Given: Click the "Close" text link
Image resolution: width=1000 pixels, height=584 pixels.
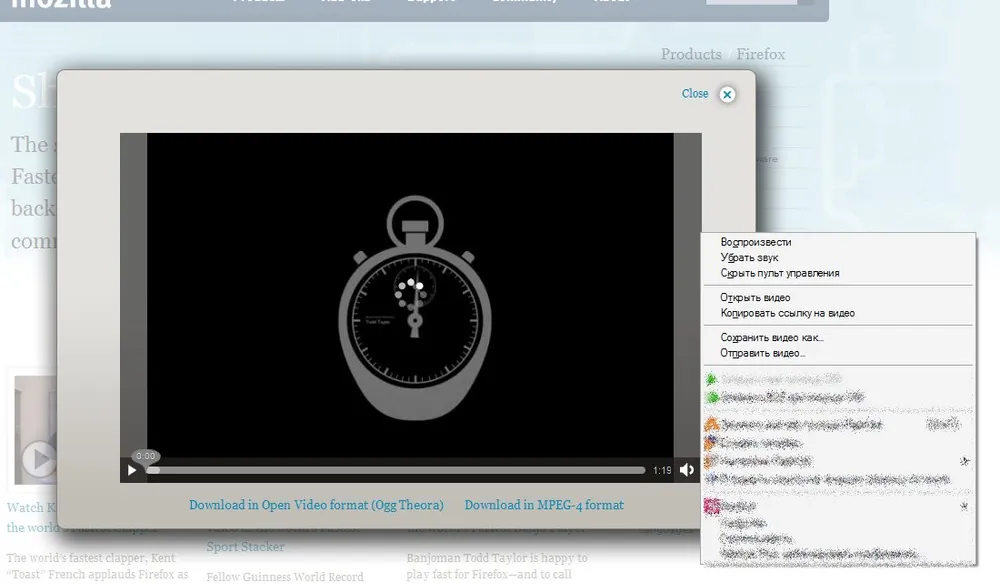Looking at the screenshot, I should click(x=694, y=93).
